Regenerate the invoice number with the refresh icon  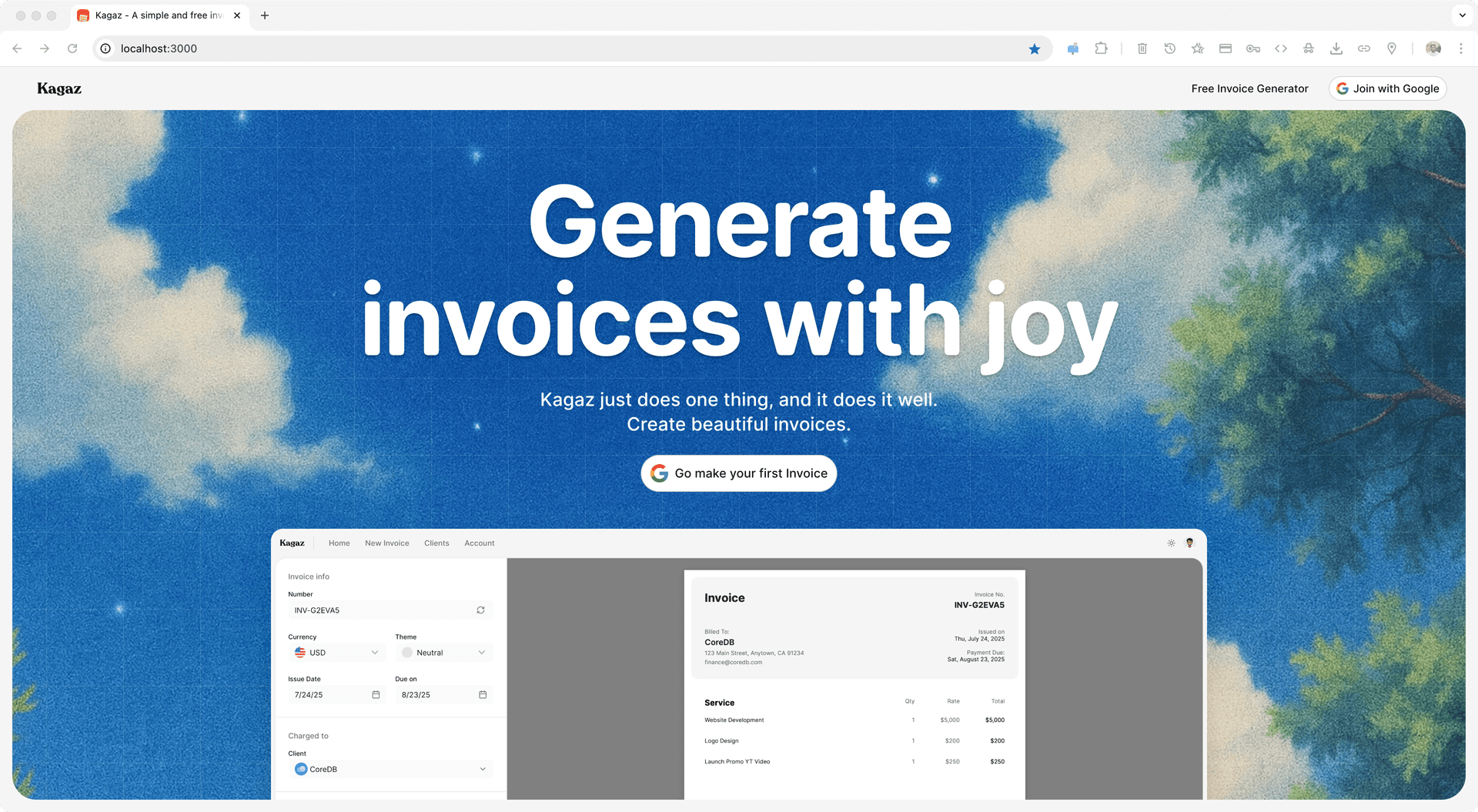click(x=480, y=610)
